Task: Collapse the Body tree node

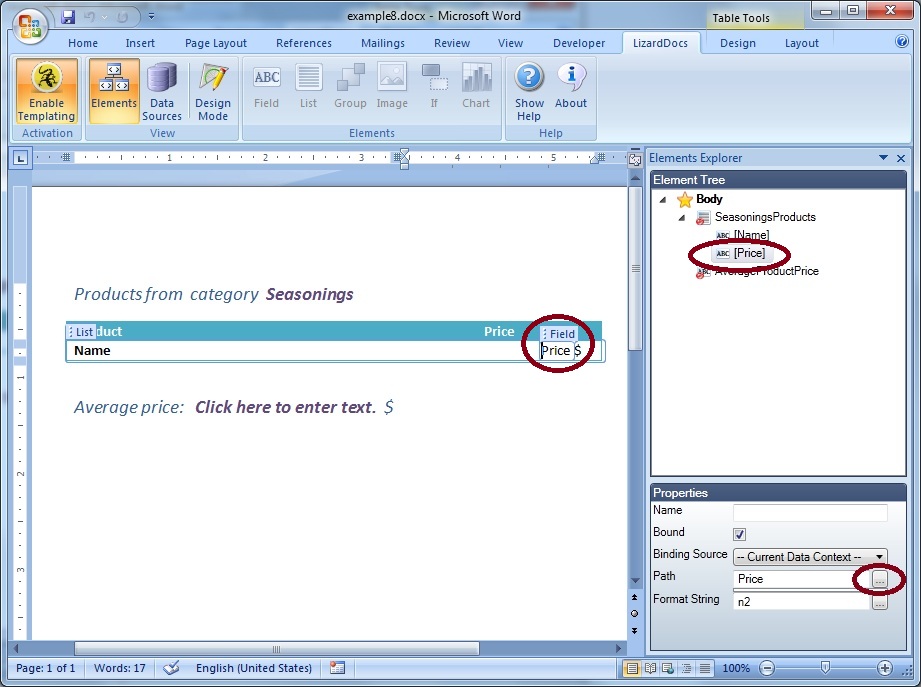Action: (663, 200)
